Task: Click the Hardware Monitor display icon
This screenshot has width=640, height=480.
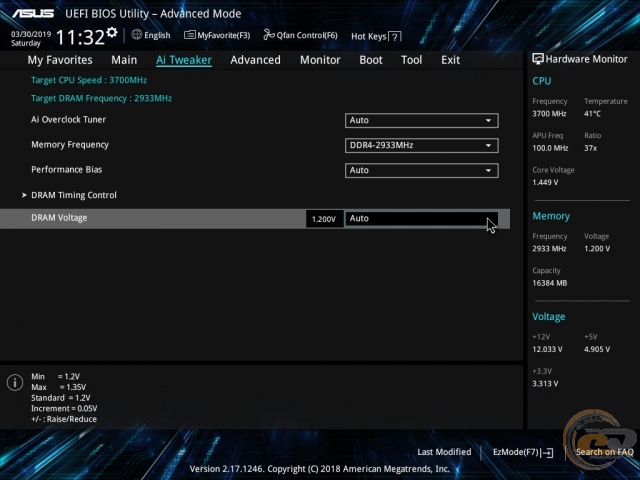Action: (538, 59)
